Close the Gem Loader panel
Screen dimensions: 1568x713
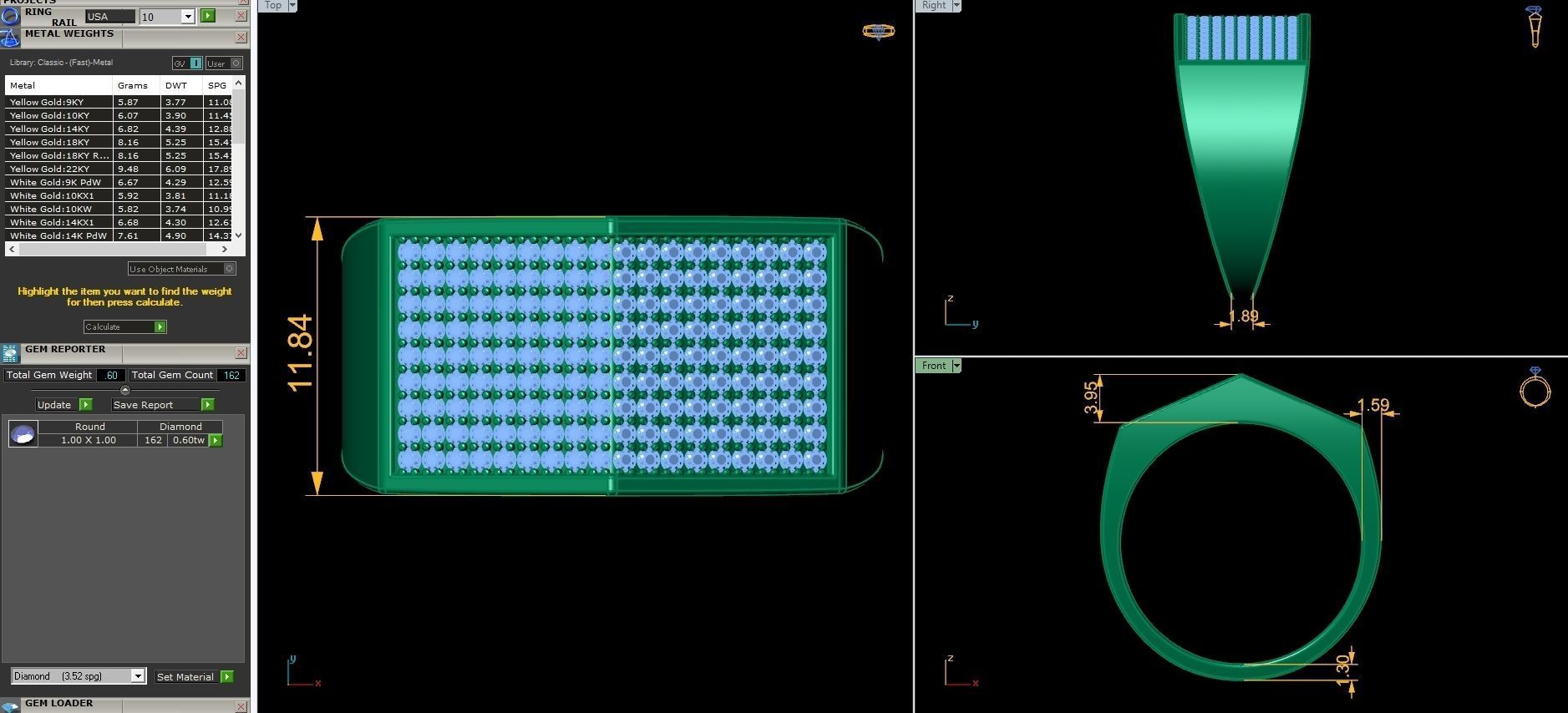point(241,706)
